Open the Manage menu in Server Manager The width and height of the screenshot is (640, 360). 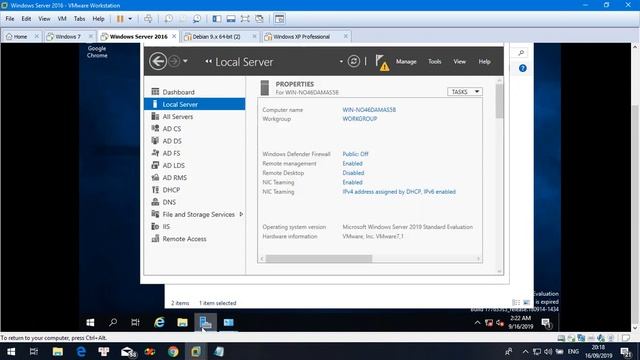pos(406,62)
